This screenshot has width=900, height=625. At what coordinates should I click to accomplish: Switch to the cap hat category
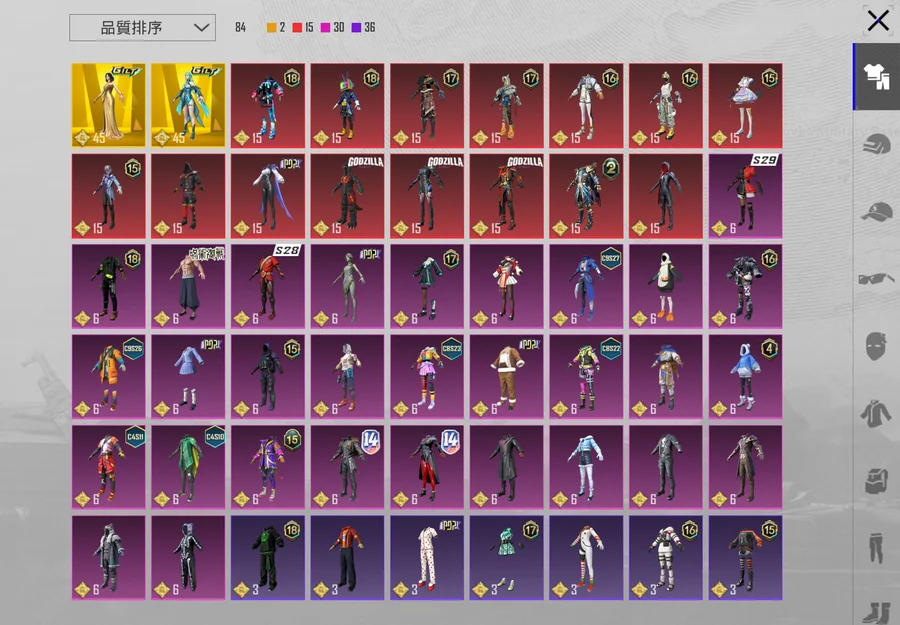[x=876, y=211]
